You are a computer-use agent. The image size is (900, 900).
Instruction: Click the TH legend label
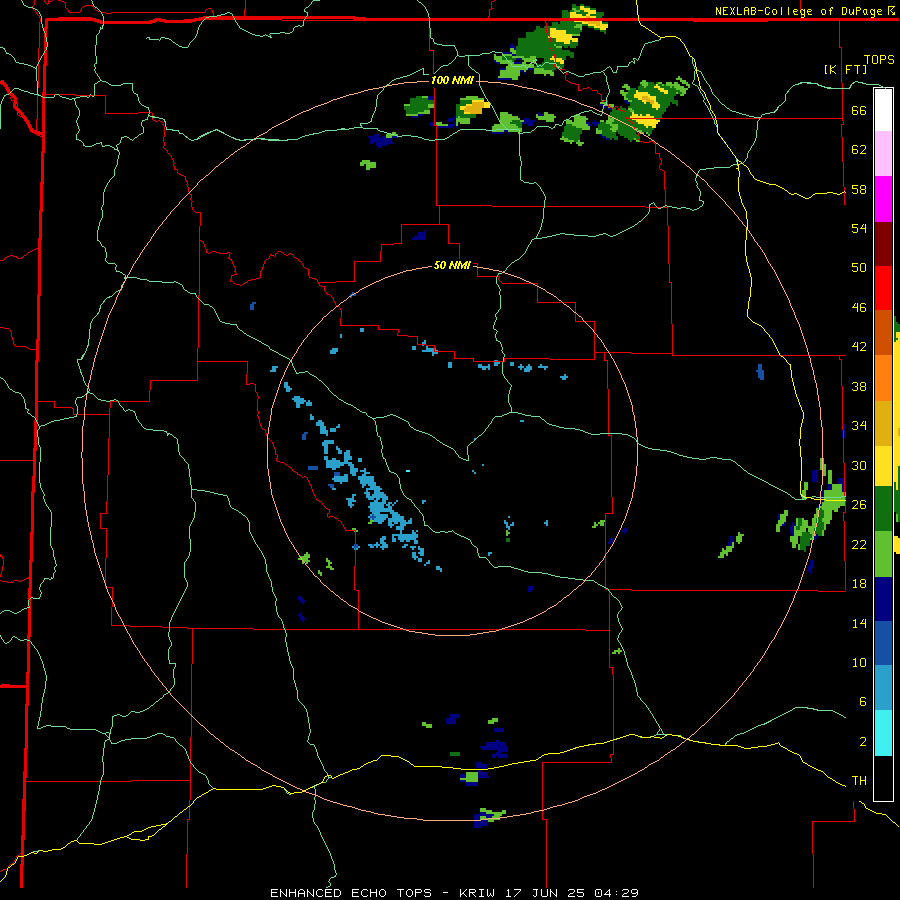(x=859, y=781)
